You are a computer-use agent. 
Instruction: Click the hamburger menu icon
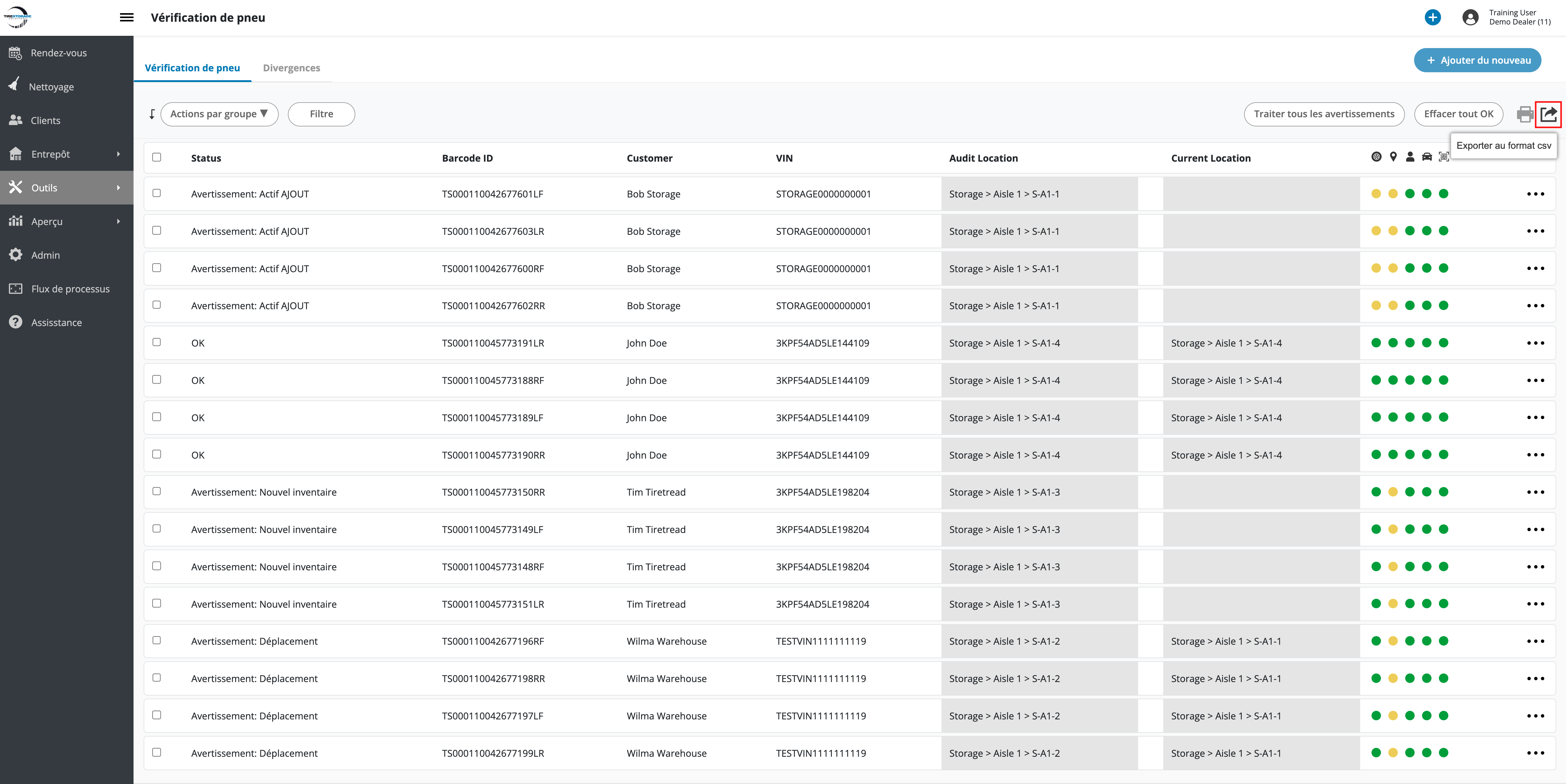tap(126, 18)
